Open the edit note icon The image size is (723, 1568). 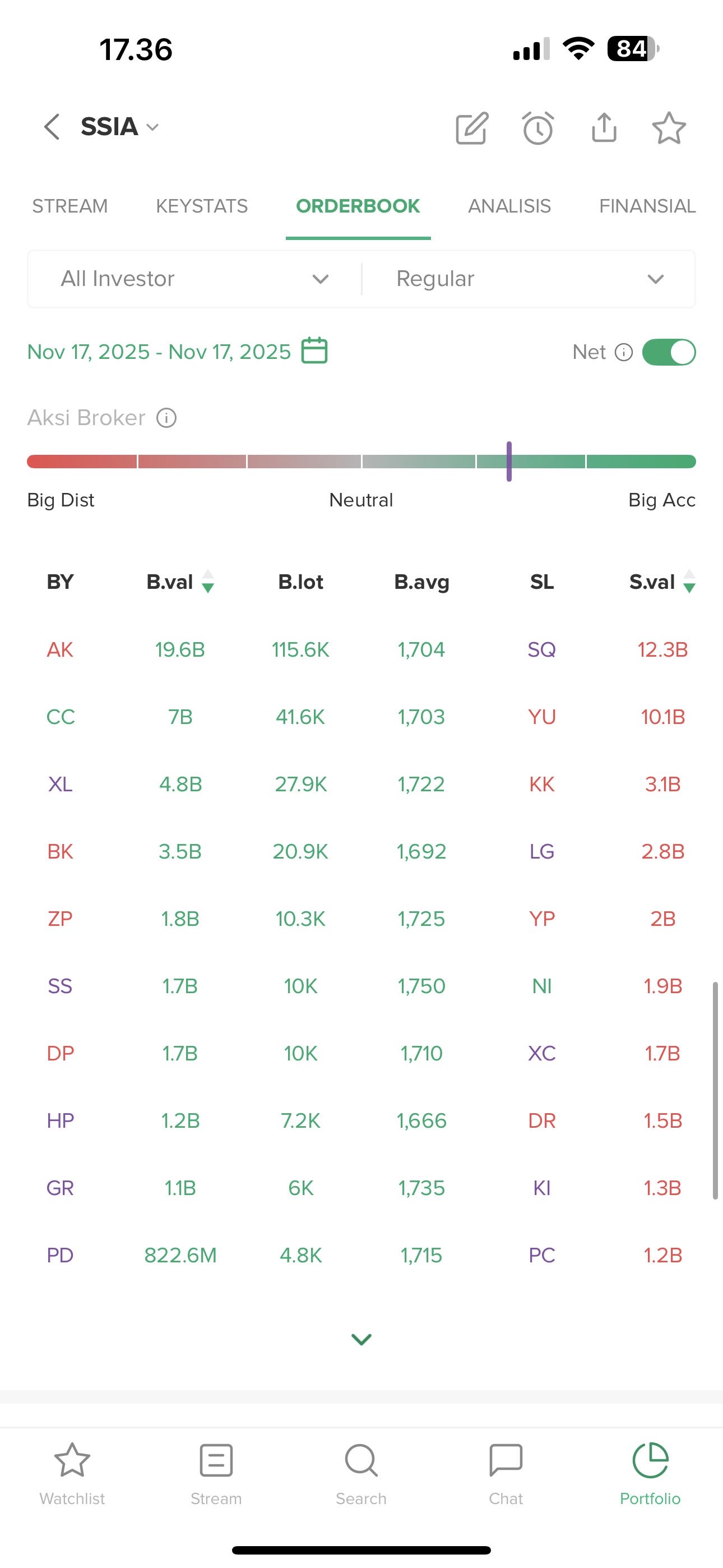(472, 128)
